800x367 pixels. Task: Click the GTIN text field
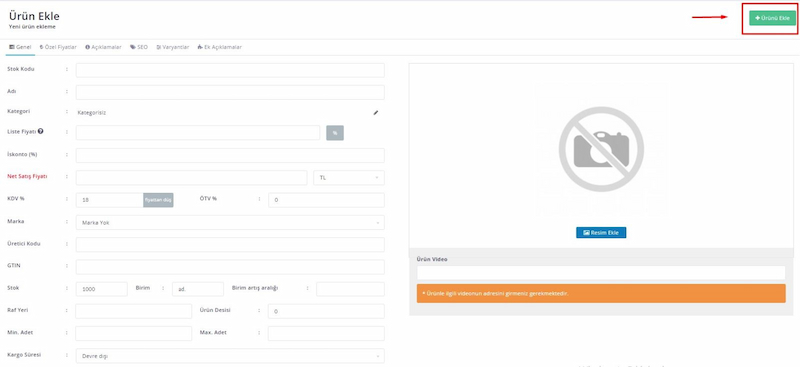tap(230, 267)
